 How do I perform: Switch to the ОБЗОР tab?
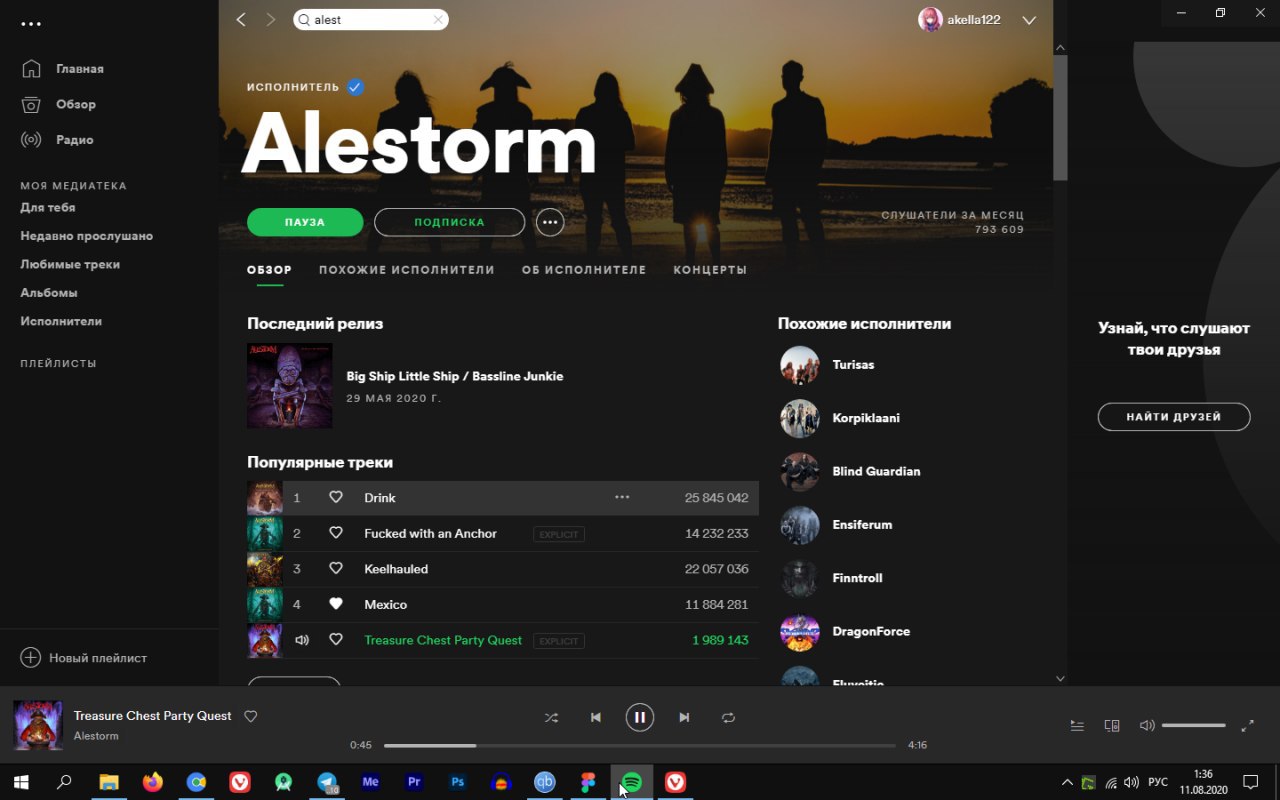(269, 270)
